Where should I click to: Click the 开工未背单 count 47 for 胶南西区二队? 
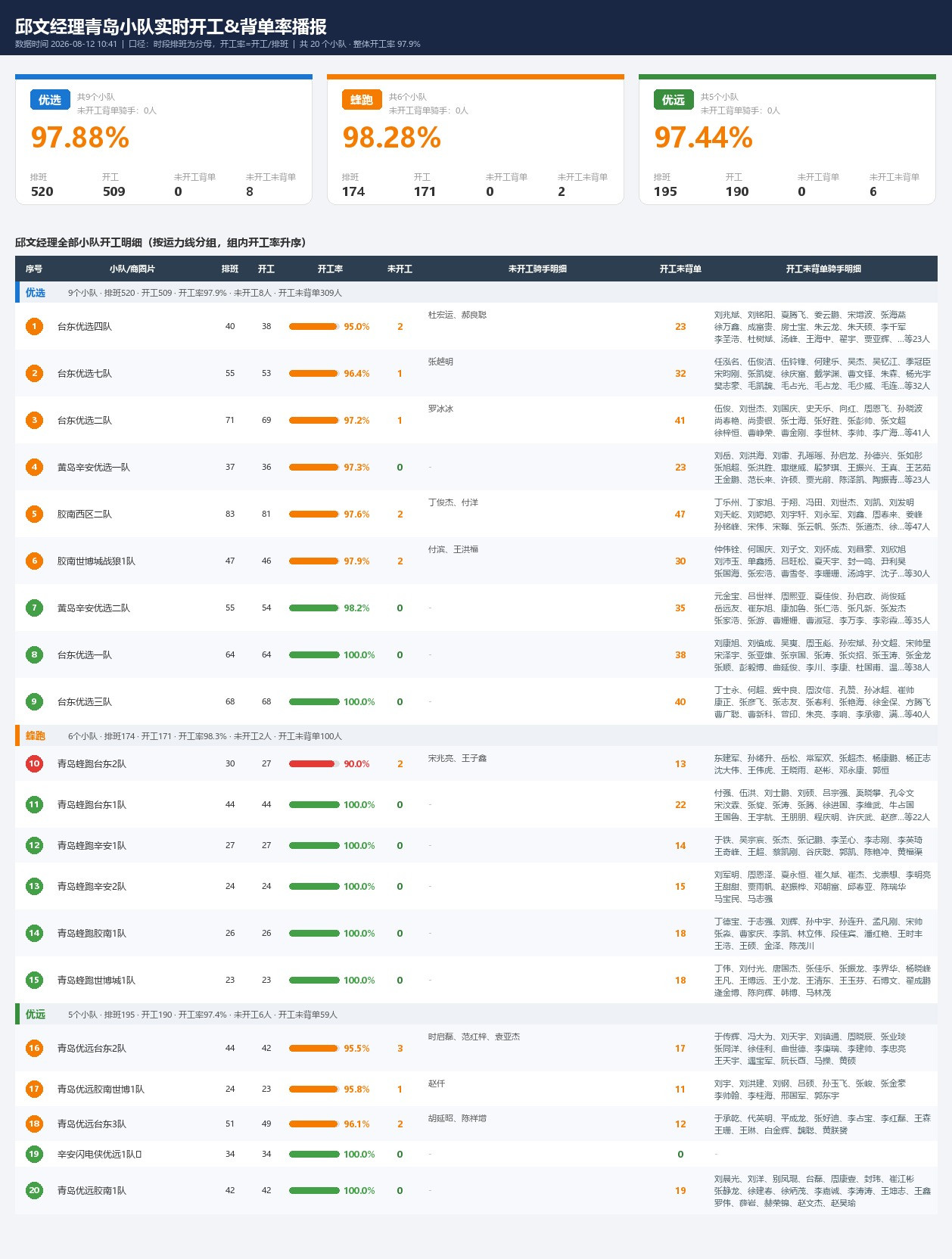tap(680, 514)
